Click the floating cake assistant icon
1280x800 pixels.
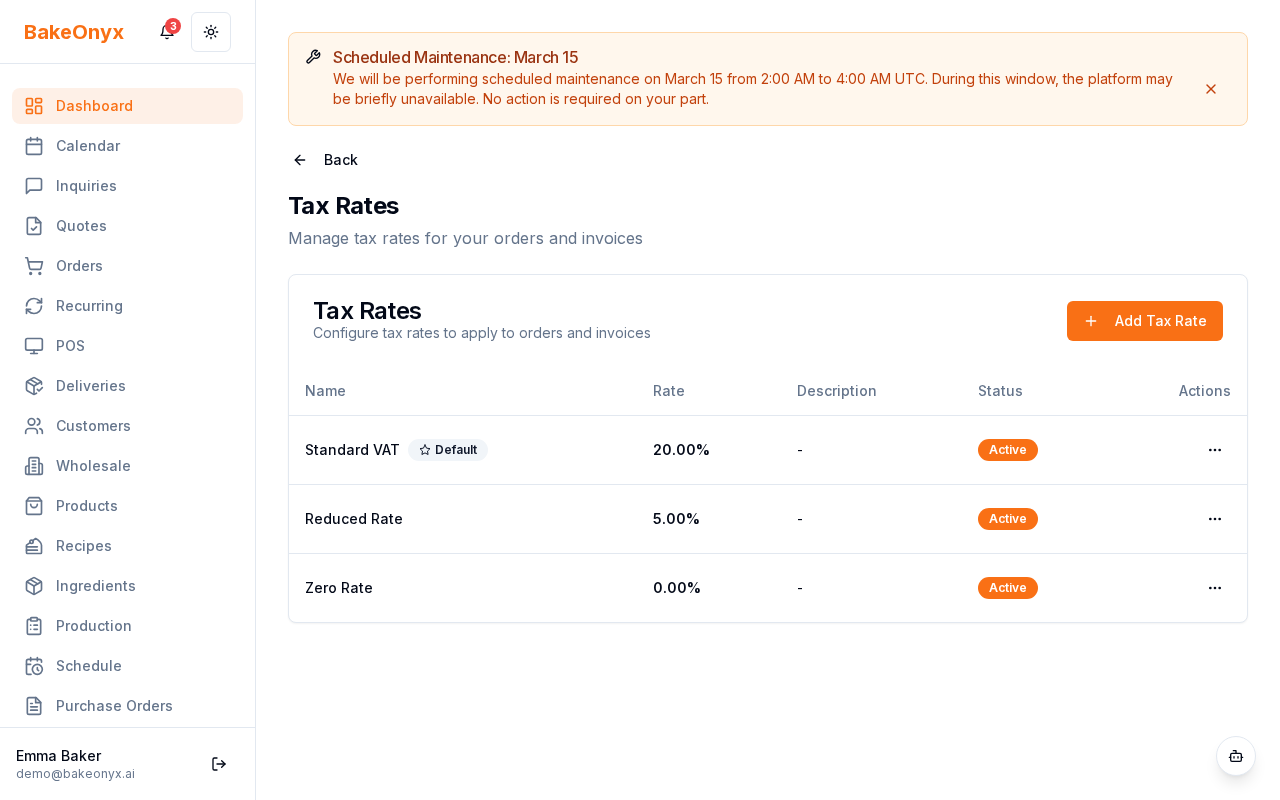click(1236, 756)
